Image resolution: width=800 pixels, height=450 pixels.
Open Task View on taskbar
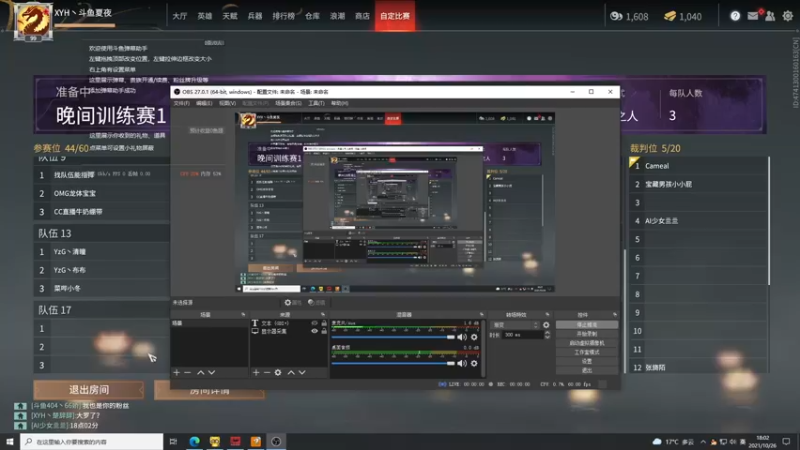click(173, 441)
